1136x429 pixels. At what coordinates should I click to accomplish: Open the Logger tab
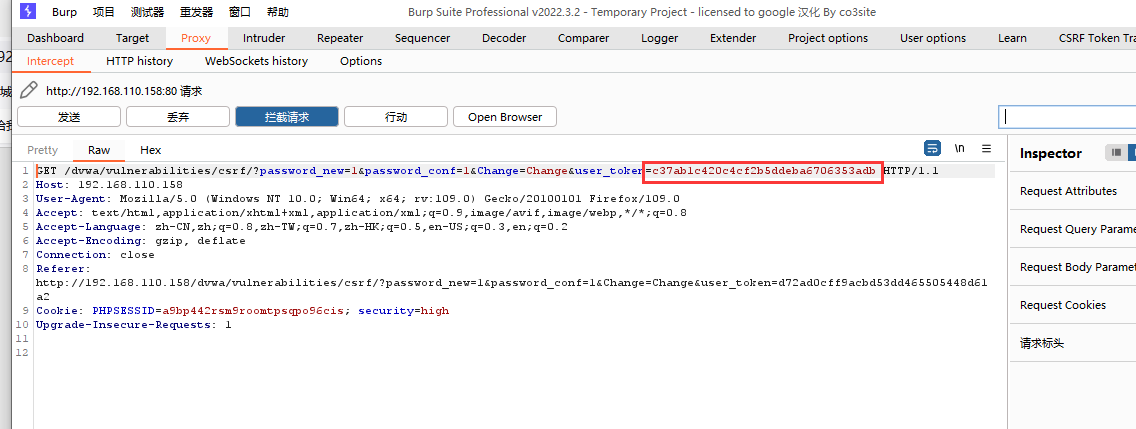660,38
